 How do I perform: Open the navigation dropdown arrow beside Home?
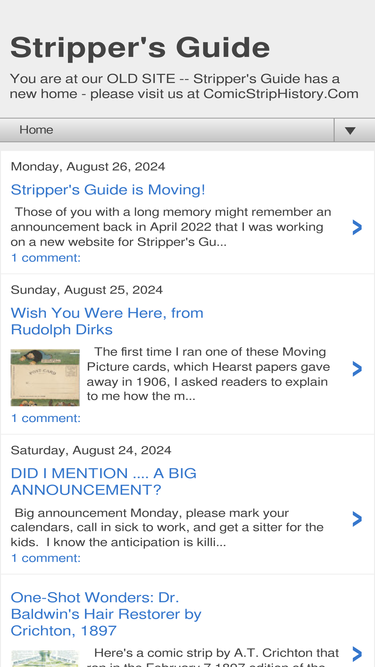click(x=350, y=131)
